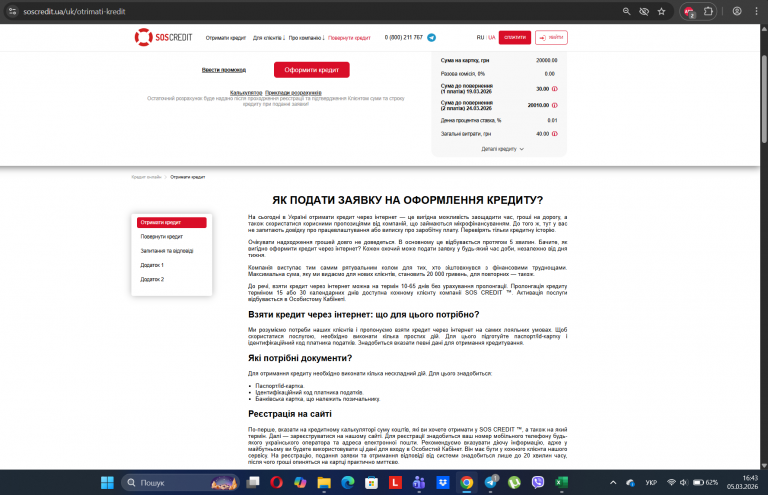
Task: Go to Кредит онлайн breadcrumb
Action: pos(146,177)
